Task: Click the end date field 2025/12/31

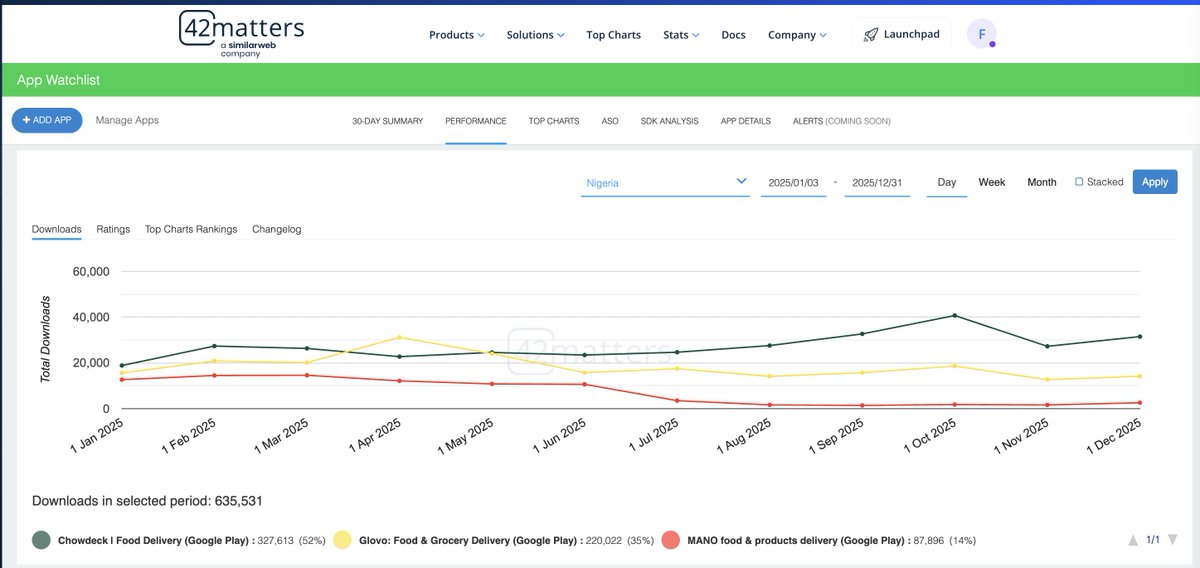Action: point(877,183)
